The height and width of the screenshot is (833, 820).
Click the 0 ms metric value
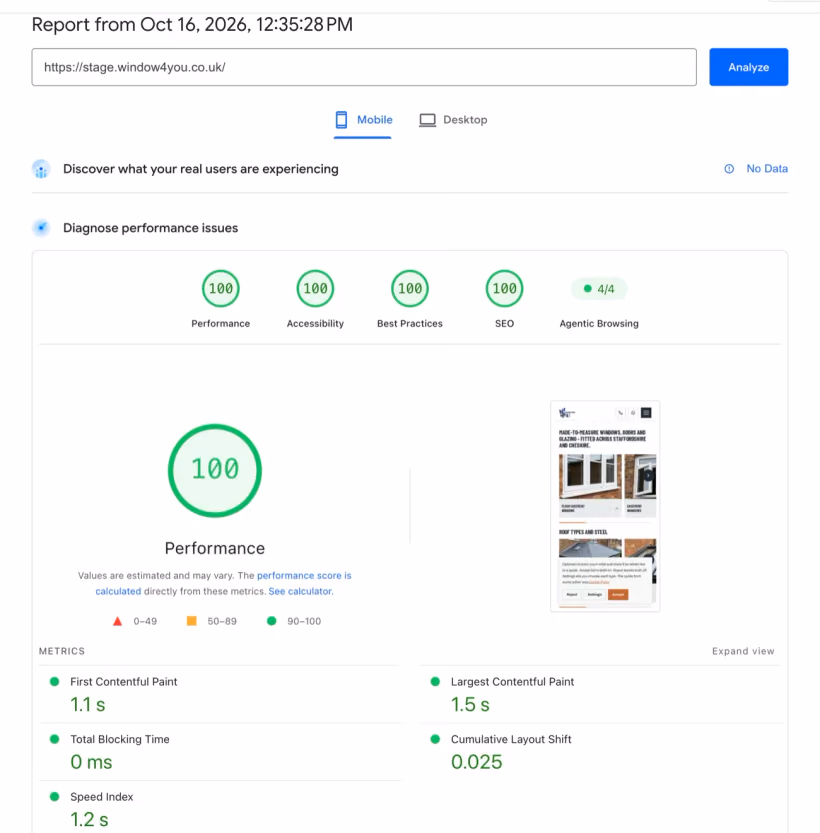(x=91, y=762)
